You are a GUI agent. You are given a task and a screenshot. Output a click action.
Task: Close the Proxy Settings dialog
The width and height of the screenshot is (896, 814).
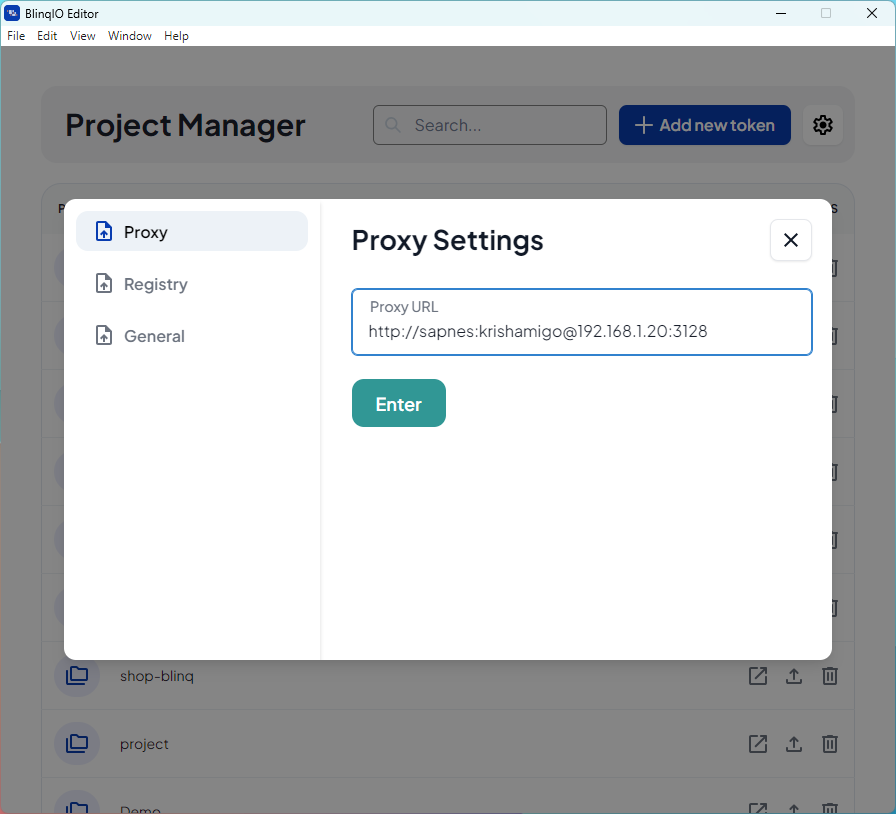(791, 240)
